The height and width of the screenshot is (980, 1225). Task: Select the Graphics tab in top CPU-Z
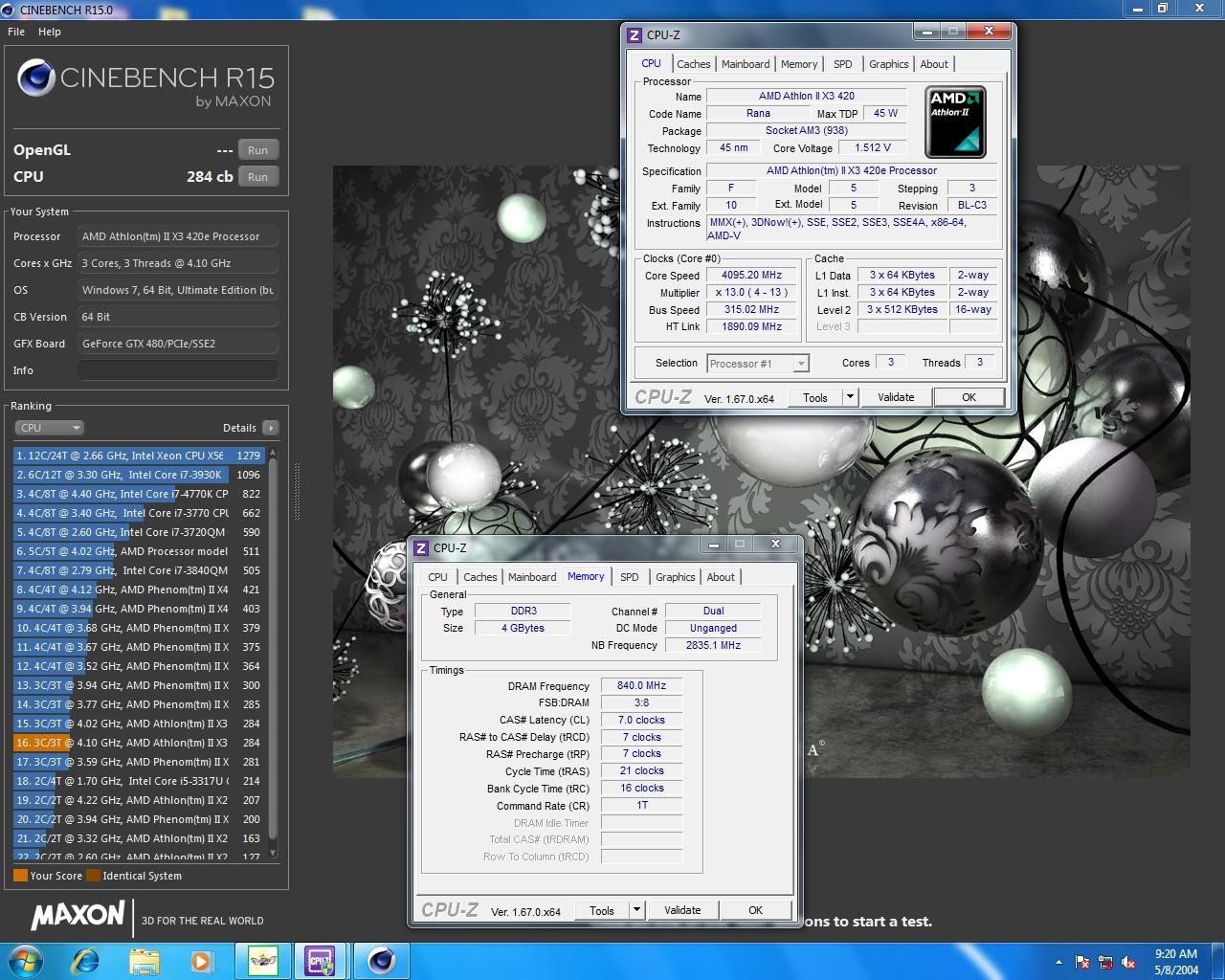[x=889, y=64]
